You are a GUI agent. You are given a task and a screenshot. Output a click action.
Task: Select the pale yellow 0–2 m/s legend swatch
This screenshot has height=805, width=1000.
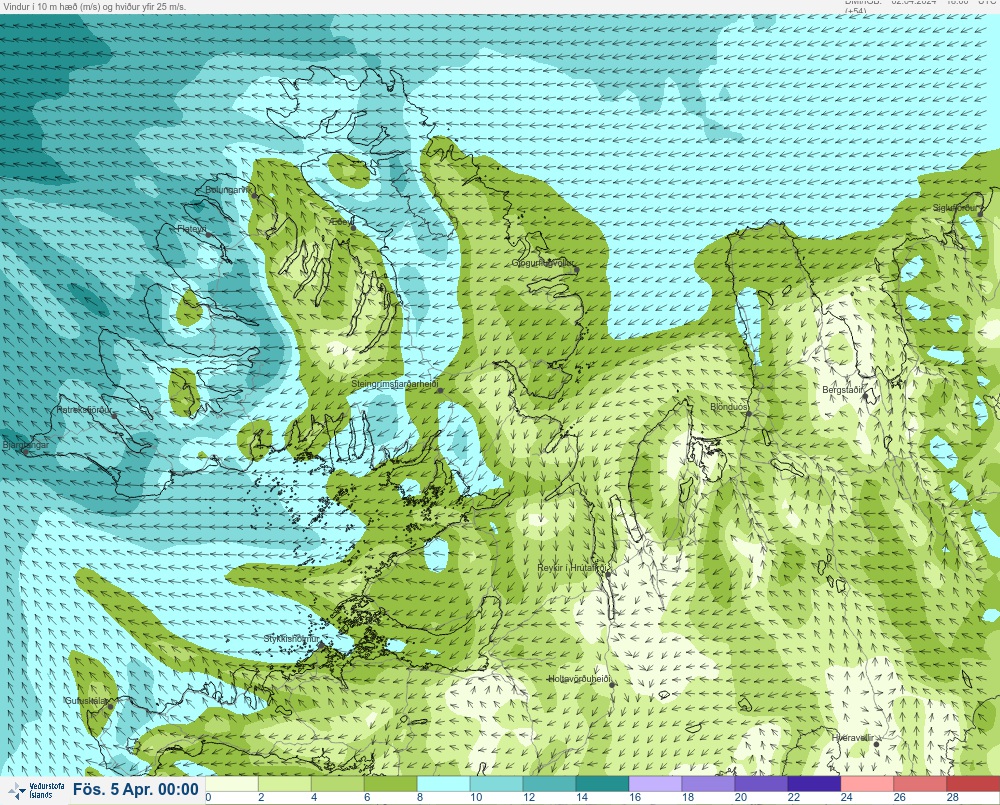(x=232, y=783)
